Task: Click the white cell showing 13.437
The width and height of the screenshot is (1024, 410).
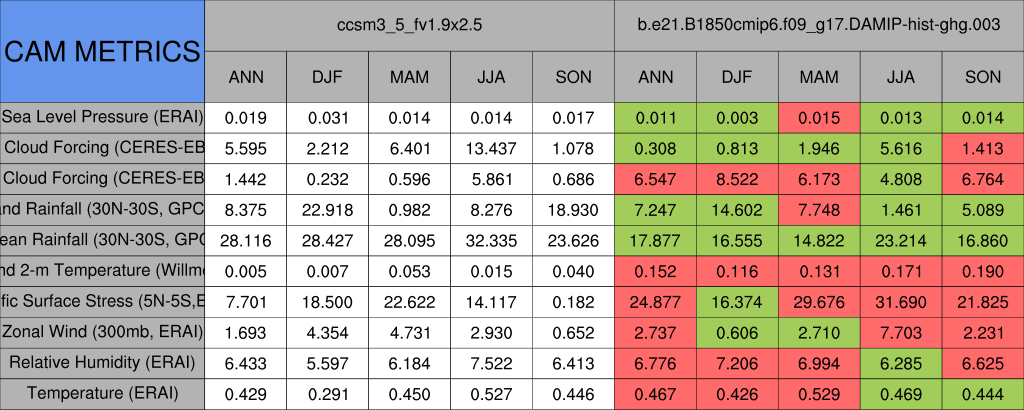Action: [x=491, y=148]
